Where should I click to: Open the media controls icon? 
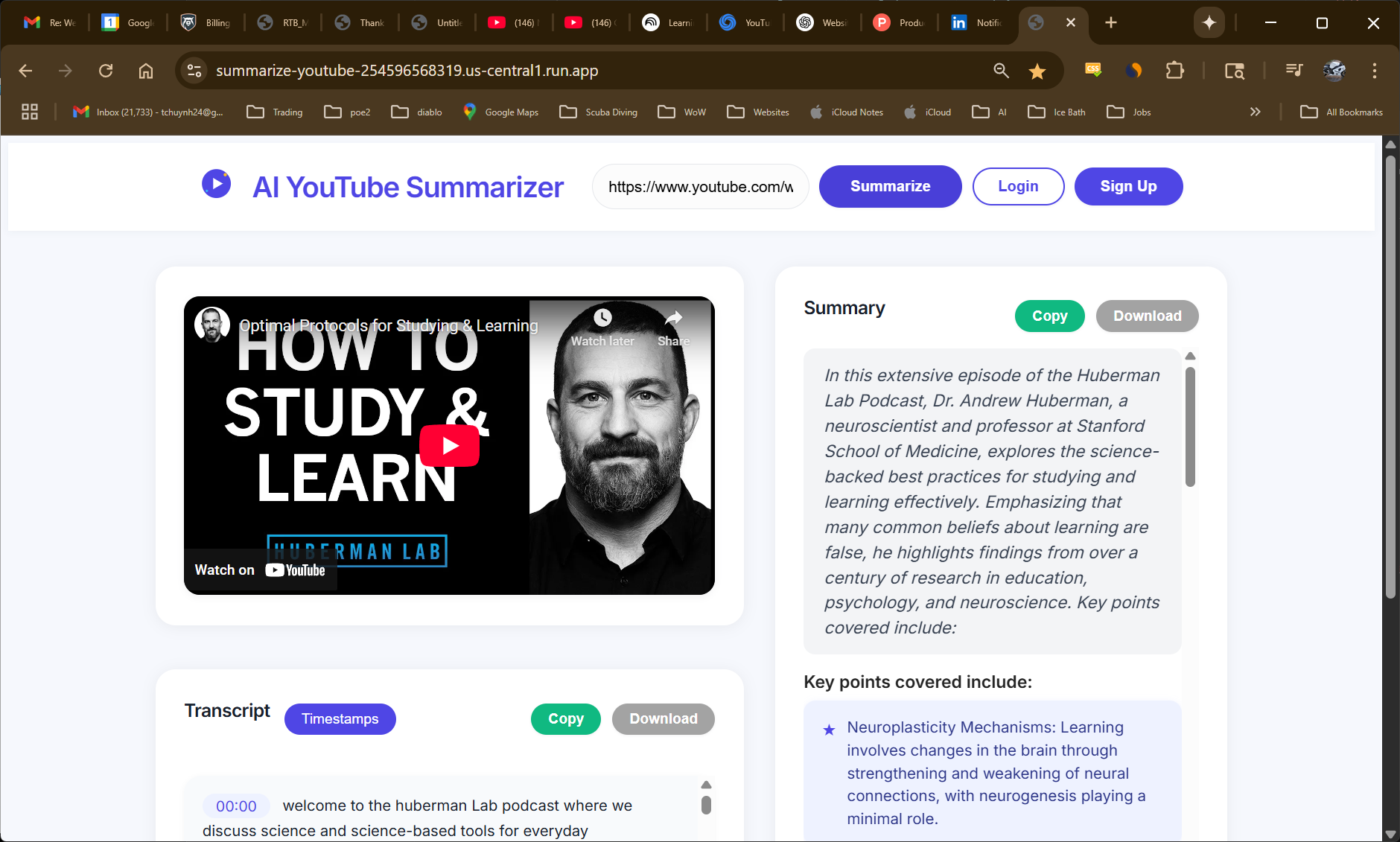[x=1294, y=70]
